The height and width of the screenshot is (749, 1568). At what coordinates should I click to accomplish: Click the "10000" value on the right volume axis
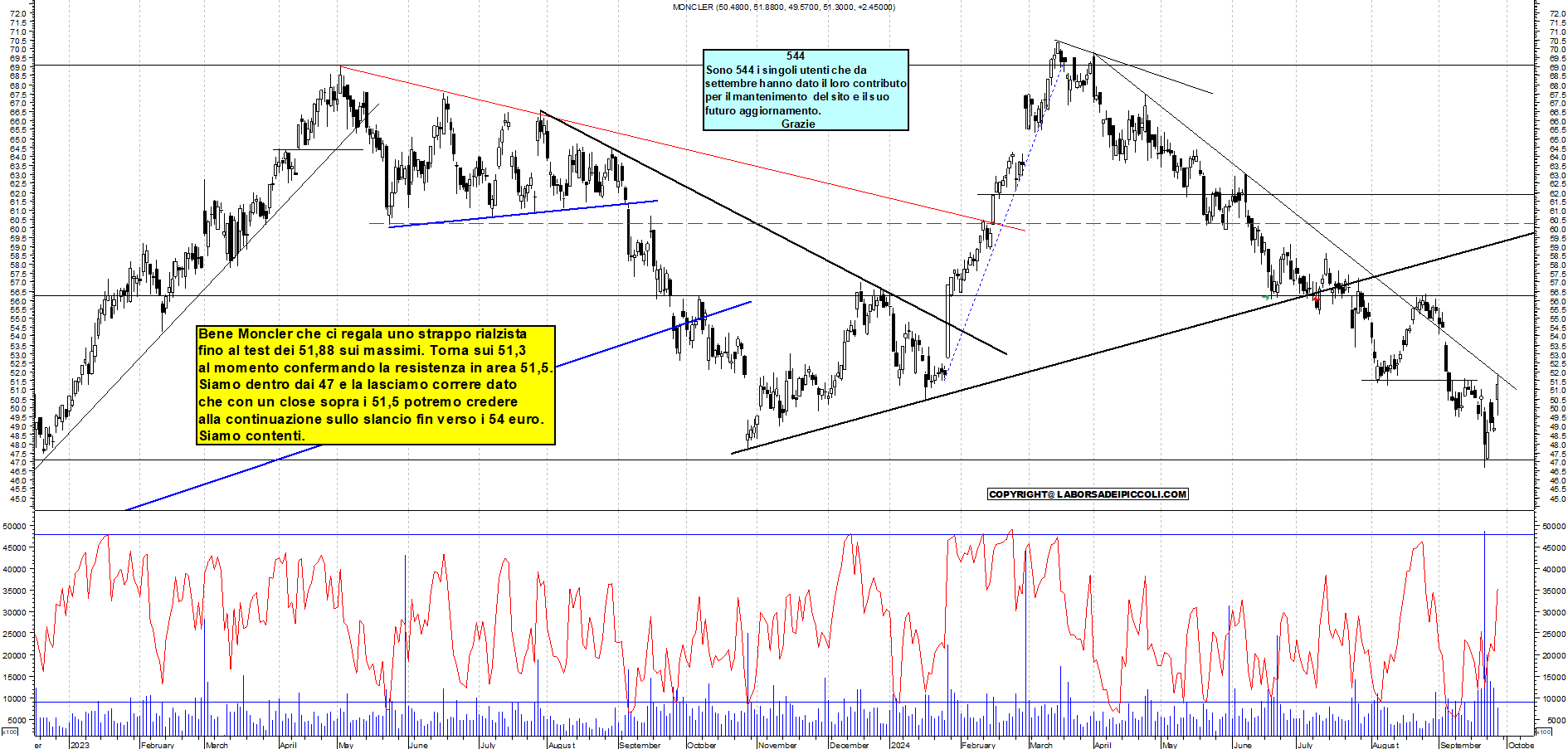coord(1554,698)
